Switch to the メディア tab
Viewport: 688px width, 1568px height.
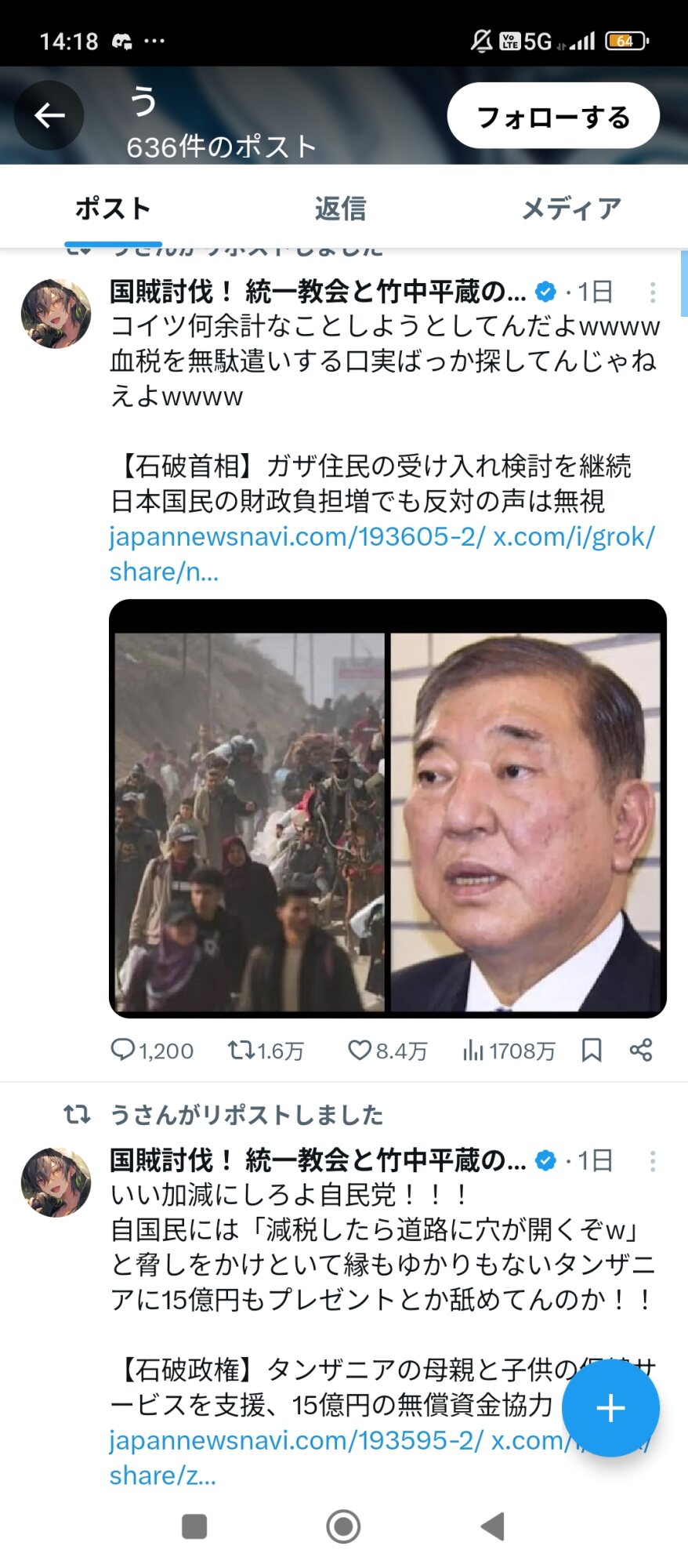pyautogui.click(x=571, y=209)
